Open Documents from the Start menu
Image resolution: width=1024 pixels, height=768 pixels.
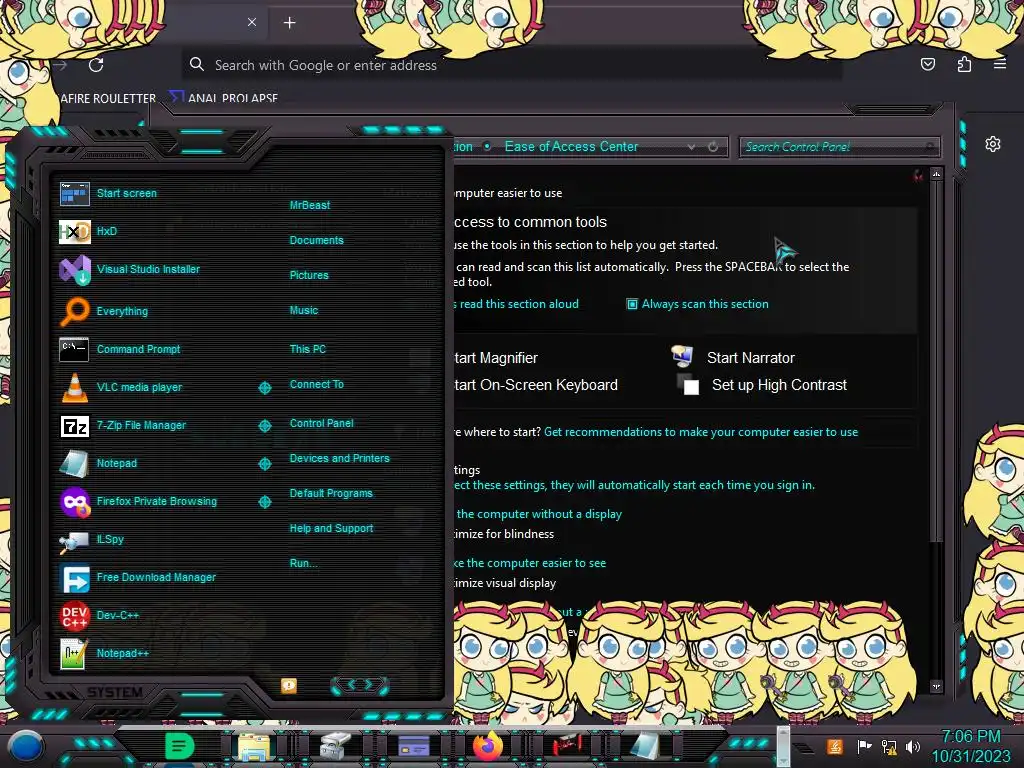coord(316,240)
